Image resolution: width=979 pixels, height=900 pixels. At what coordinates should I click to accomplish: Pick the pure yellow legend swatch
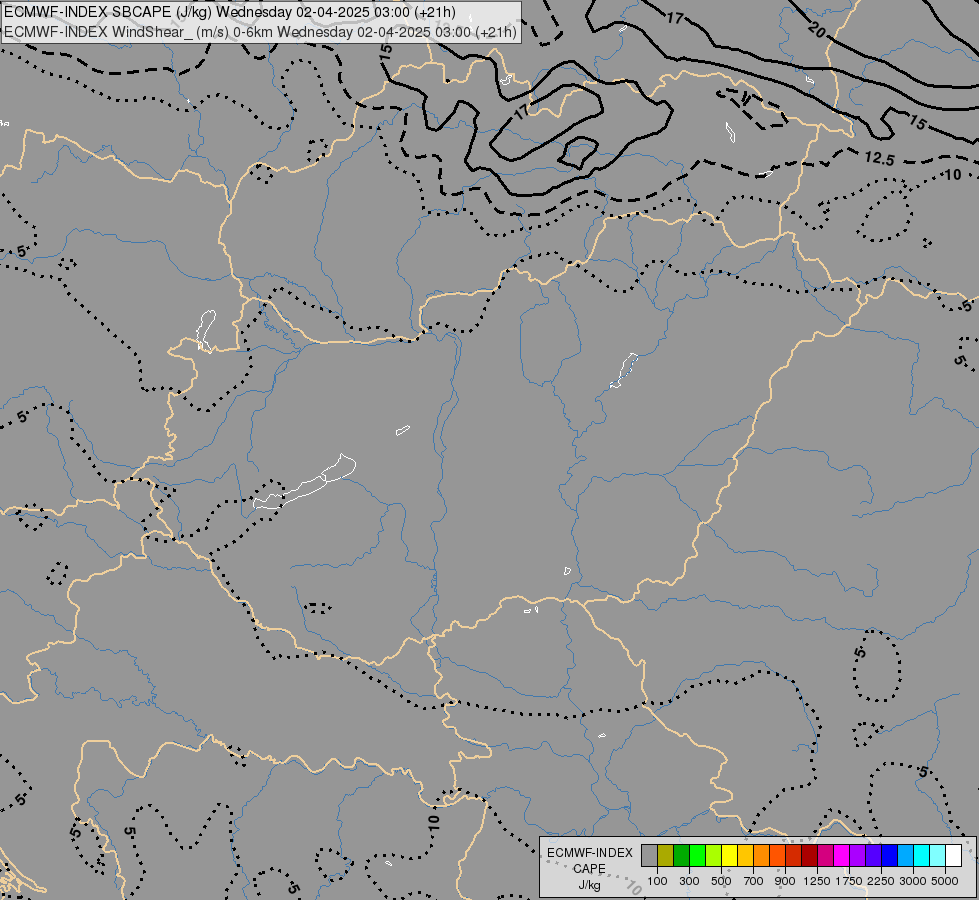point(729,856)
